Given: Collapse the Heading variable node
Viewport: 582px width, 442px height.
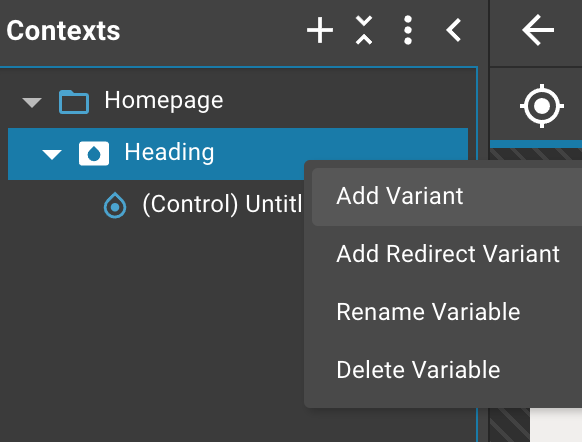Looking at the screenshot, I should (52, 154).
